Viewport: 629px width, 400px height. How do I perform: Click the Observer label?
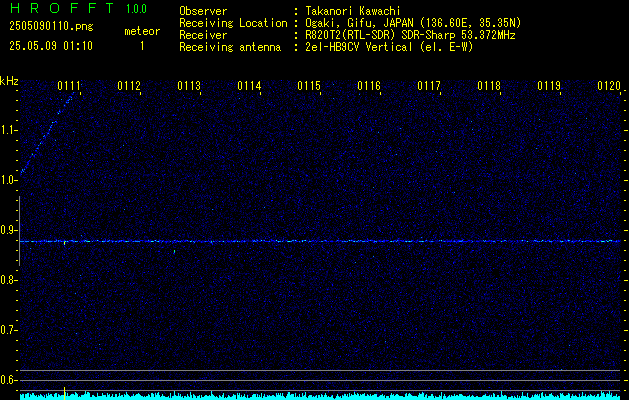click(x=203, y=11)
